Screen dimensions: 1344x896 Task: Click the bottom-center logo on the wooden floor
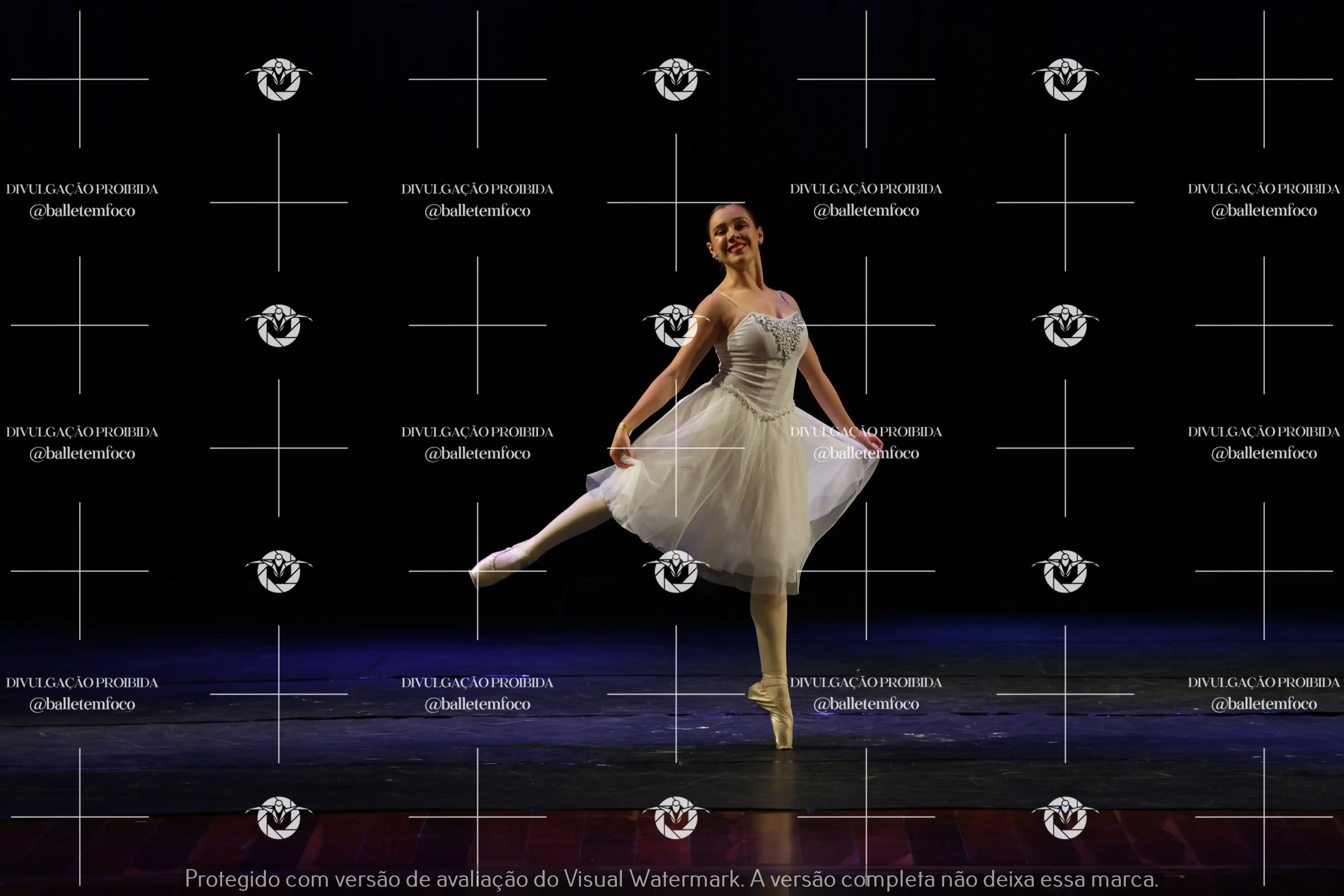tap(676, 818)
